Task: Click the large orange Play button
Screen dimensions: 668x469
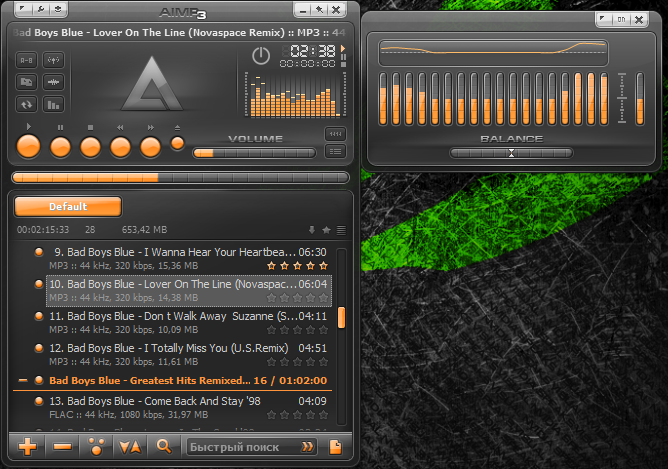Action: coord(28,147)
